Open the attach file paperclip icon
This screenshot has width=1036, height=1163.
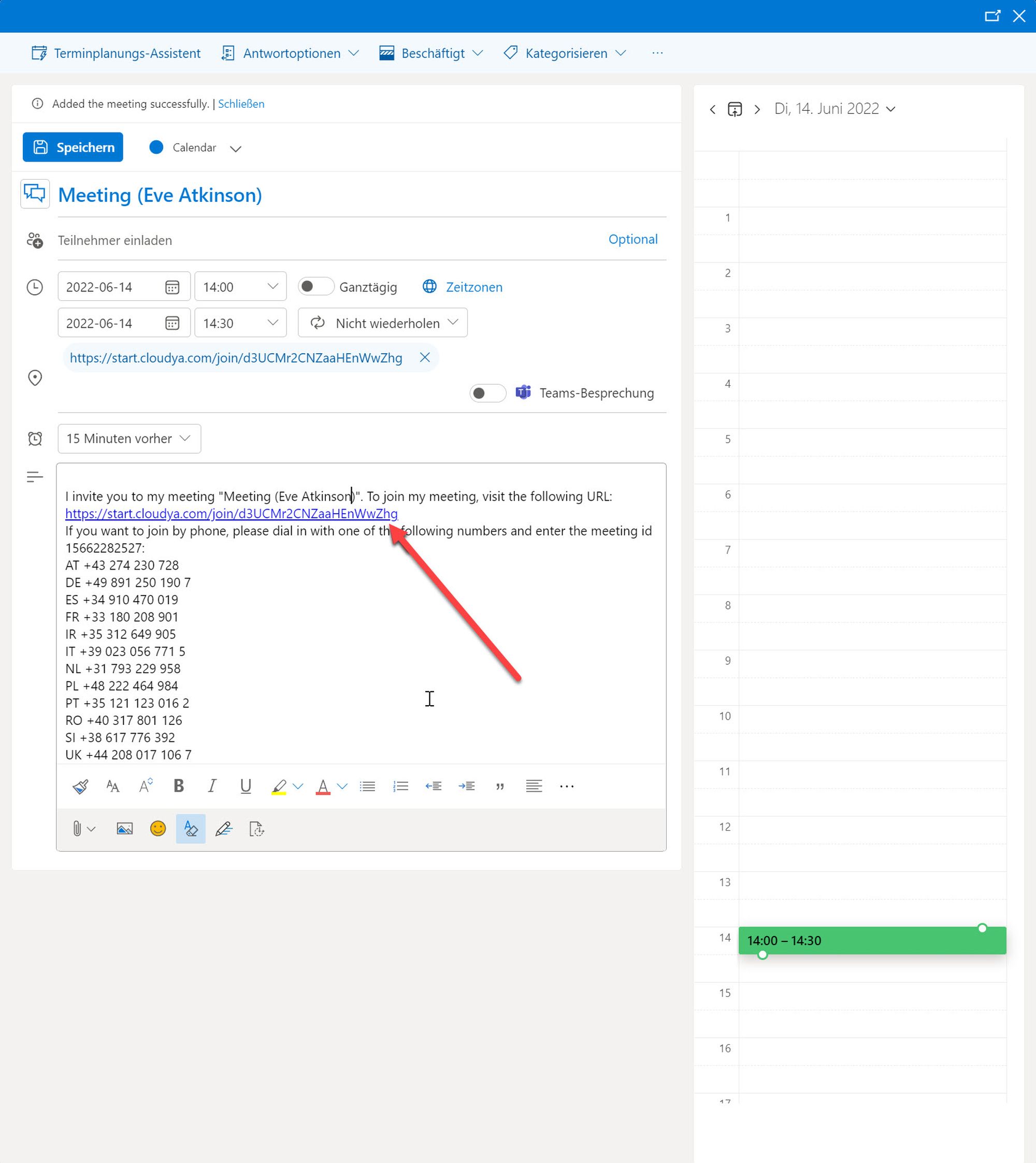point(77,828)
